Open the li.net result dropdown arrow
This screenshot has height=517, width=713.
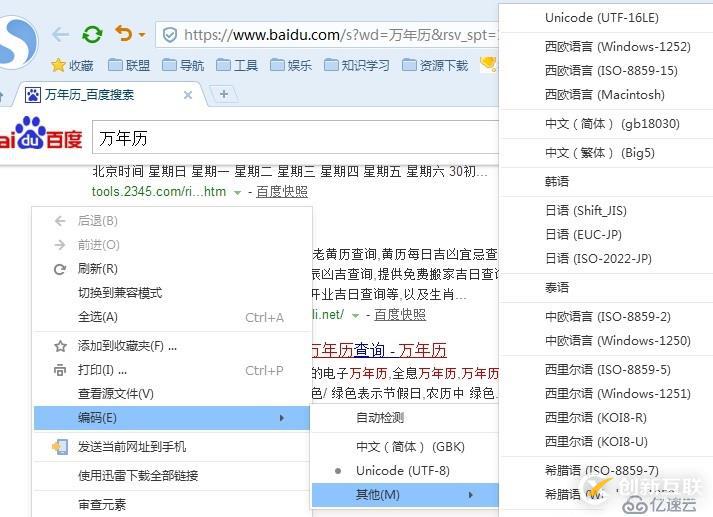[355, 316]
